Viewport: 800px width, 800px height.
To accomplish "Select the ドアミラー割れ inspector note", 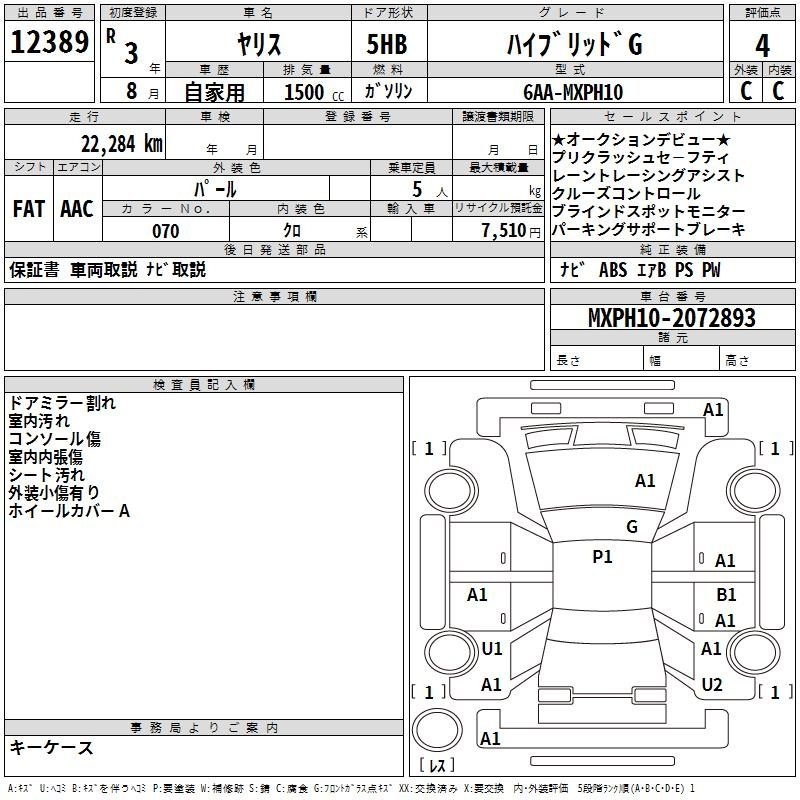I will [x=62, y=403].
